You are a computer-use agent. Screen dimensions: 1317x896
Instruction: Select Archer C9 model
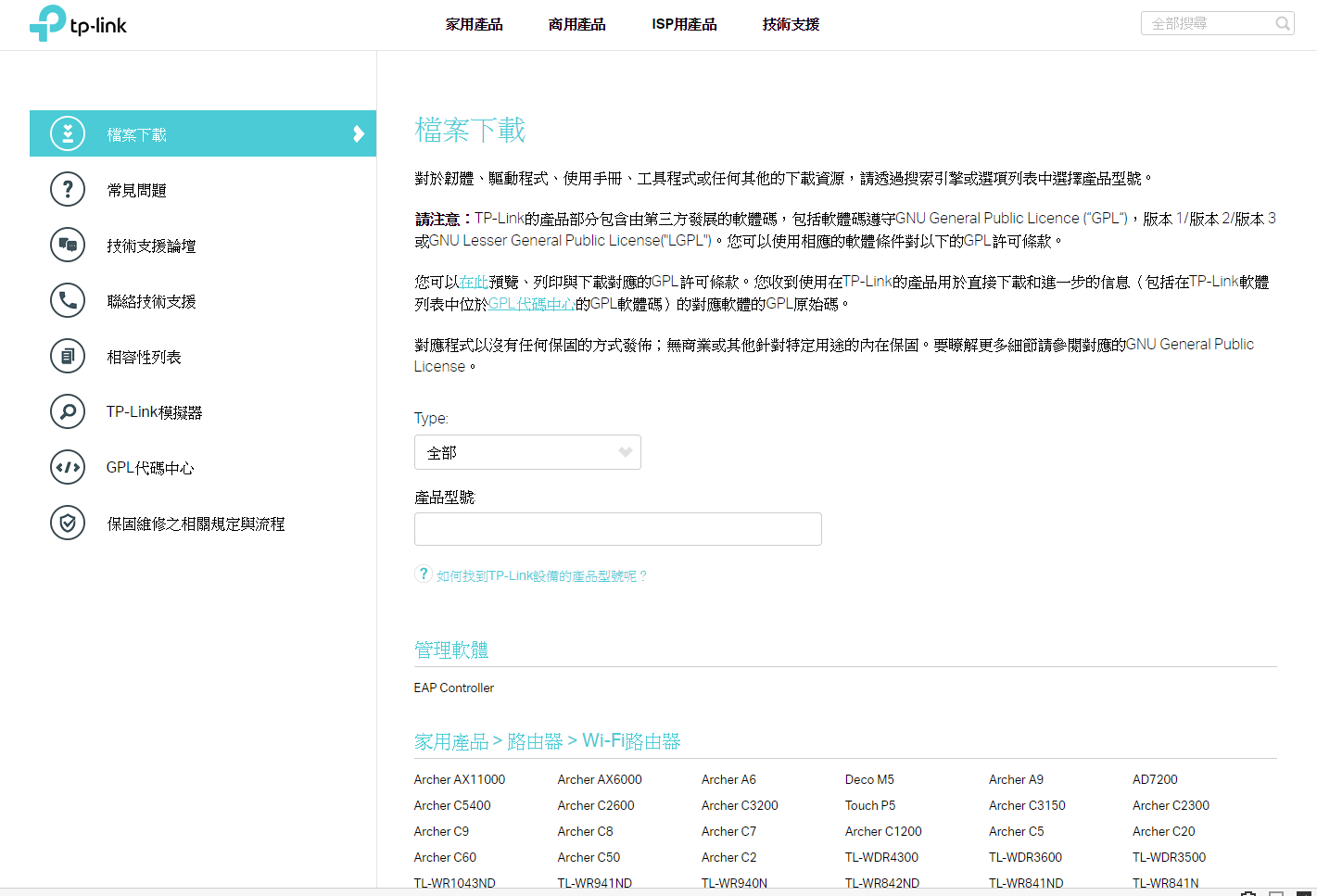tap(441, 831)
